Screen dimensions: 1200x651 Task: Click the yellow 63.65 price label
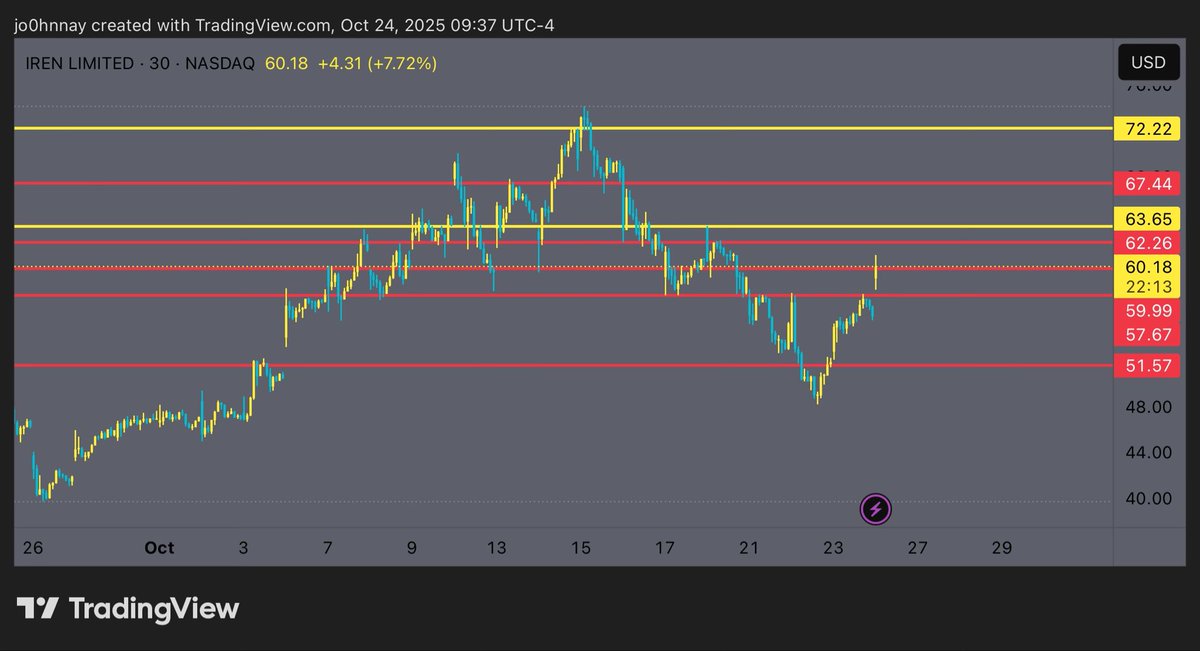click(1147, 219)
